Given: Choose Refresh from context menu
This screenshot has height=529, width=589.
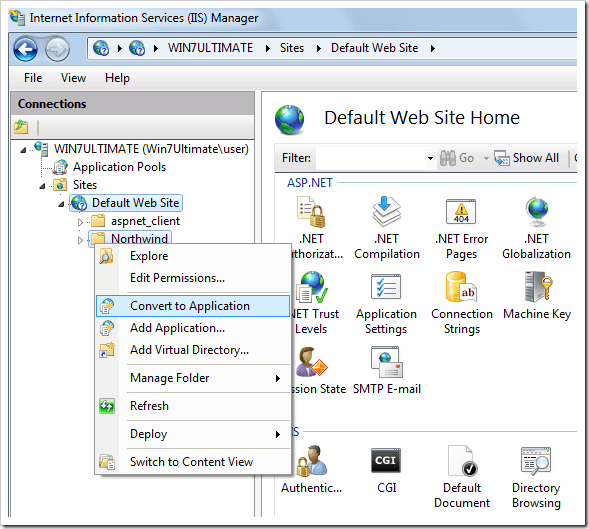Looking at the screenshot, I should click(x=193, y=406).
